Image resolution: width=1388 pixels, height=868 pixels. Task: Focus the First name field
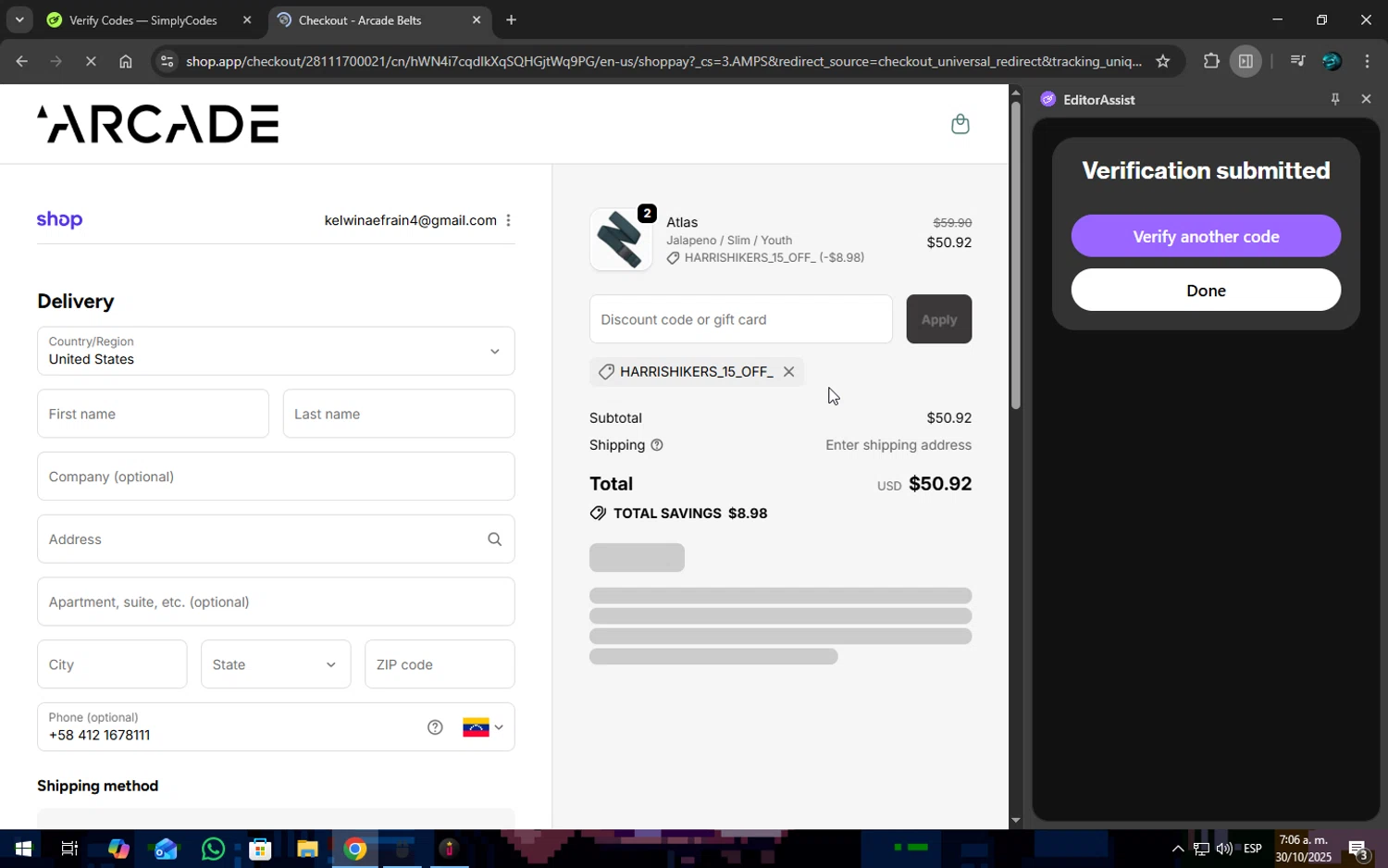(x=153, y=414)
